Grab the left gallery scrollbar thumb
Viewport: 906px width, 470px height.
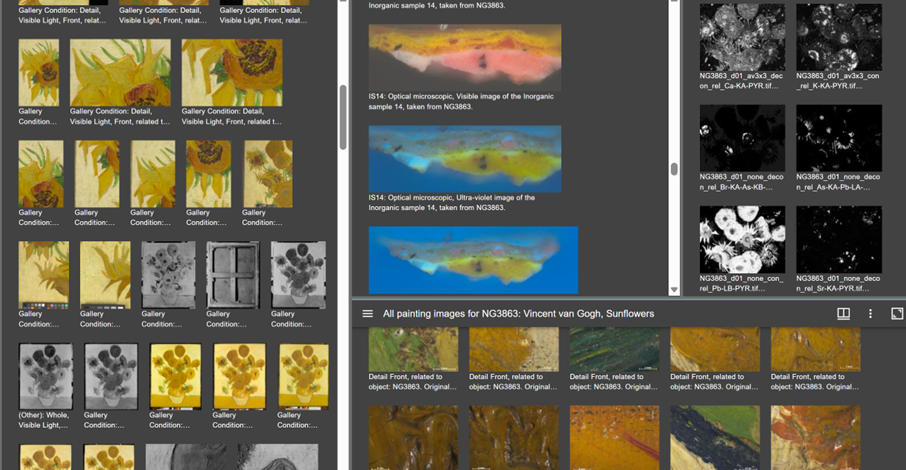(343, 117)
